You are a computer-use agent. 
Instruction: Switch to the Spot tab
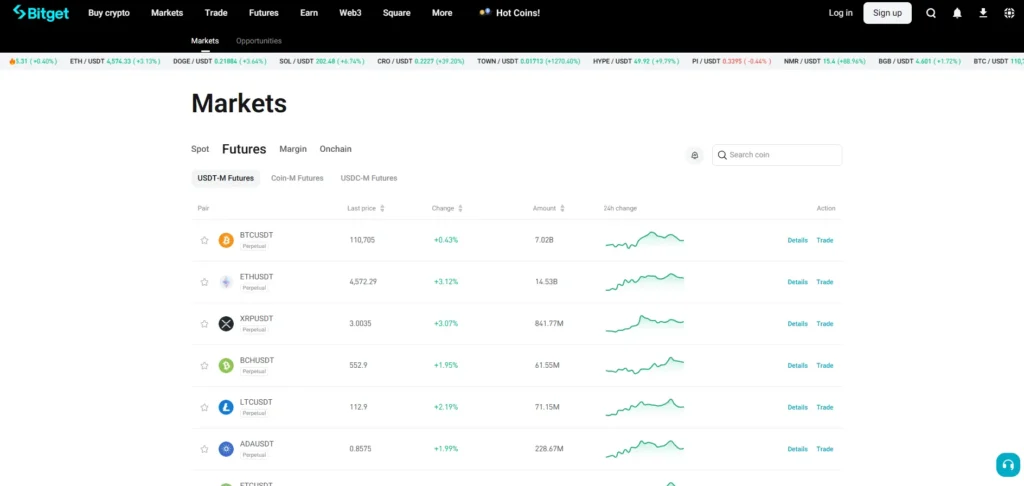pos(200,149)
